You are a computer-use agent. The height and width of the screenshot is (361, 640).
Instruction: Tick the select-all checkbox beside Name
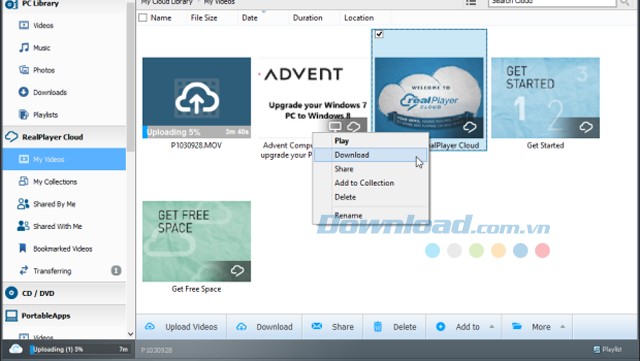pos(142,18)
